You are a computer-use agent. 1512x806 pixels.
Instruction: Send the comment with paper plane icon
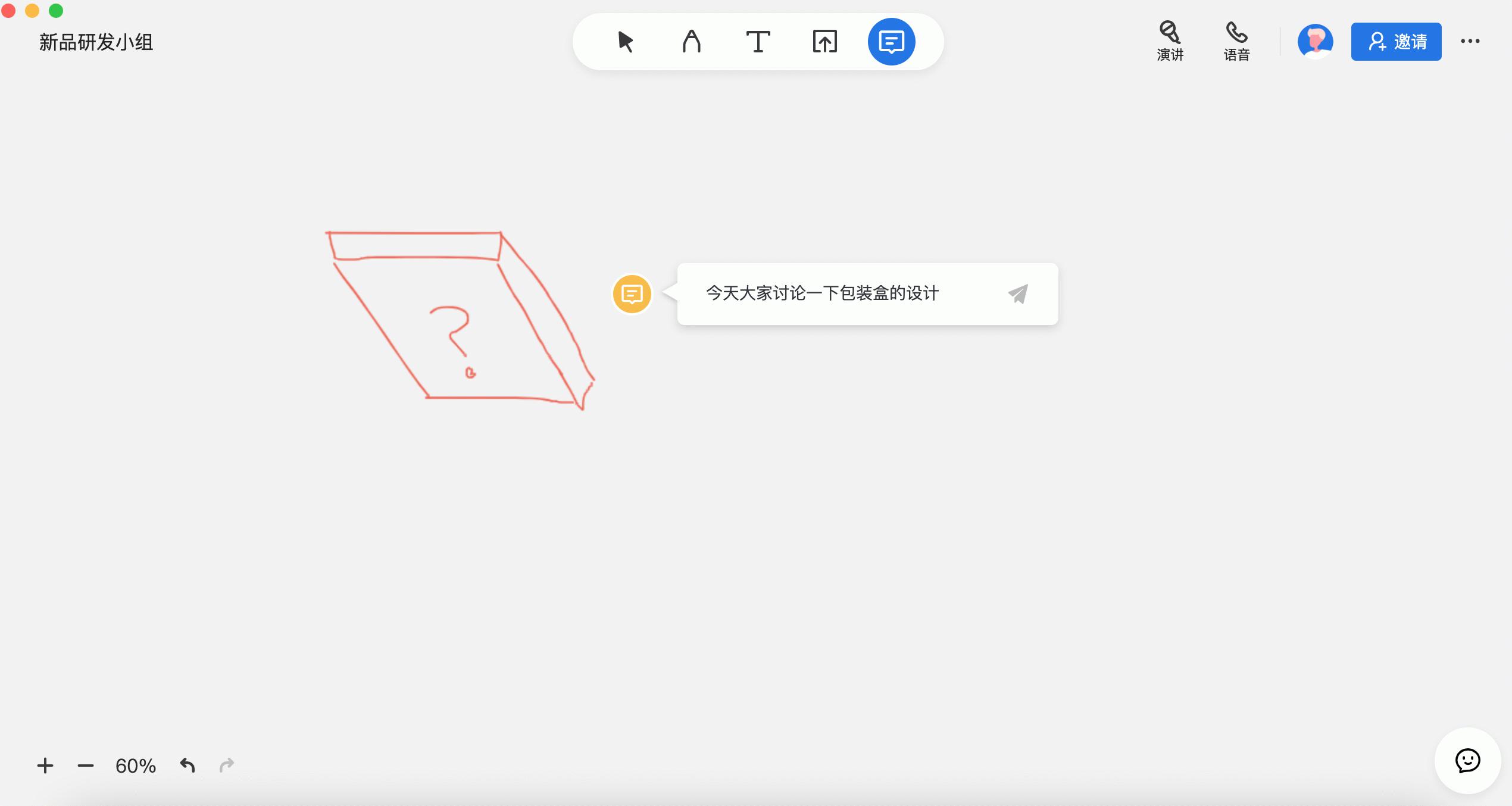pos(1018,294)
